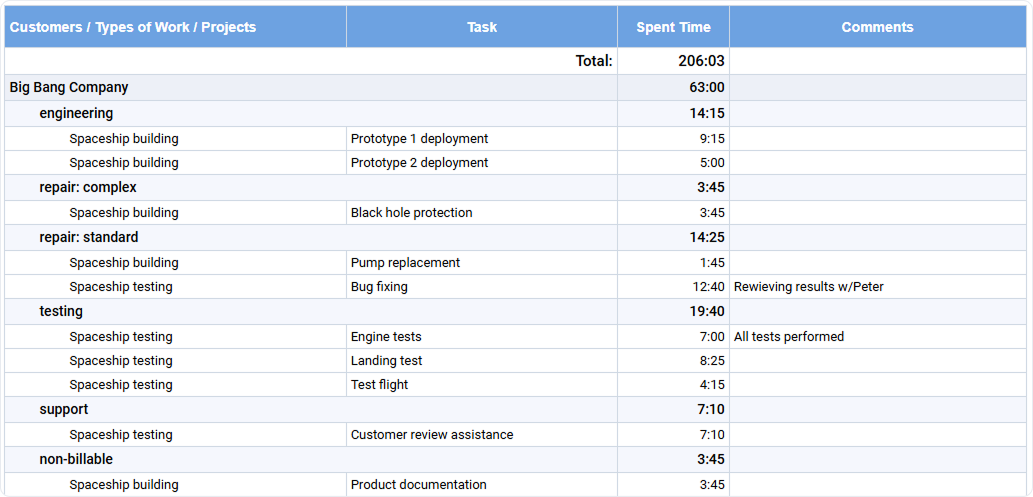
Task: Click the 5:00 spent time value
Action: tap(712, 163)
